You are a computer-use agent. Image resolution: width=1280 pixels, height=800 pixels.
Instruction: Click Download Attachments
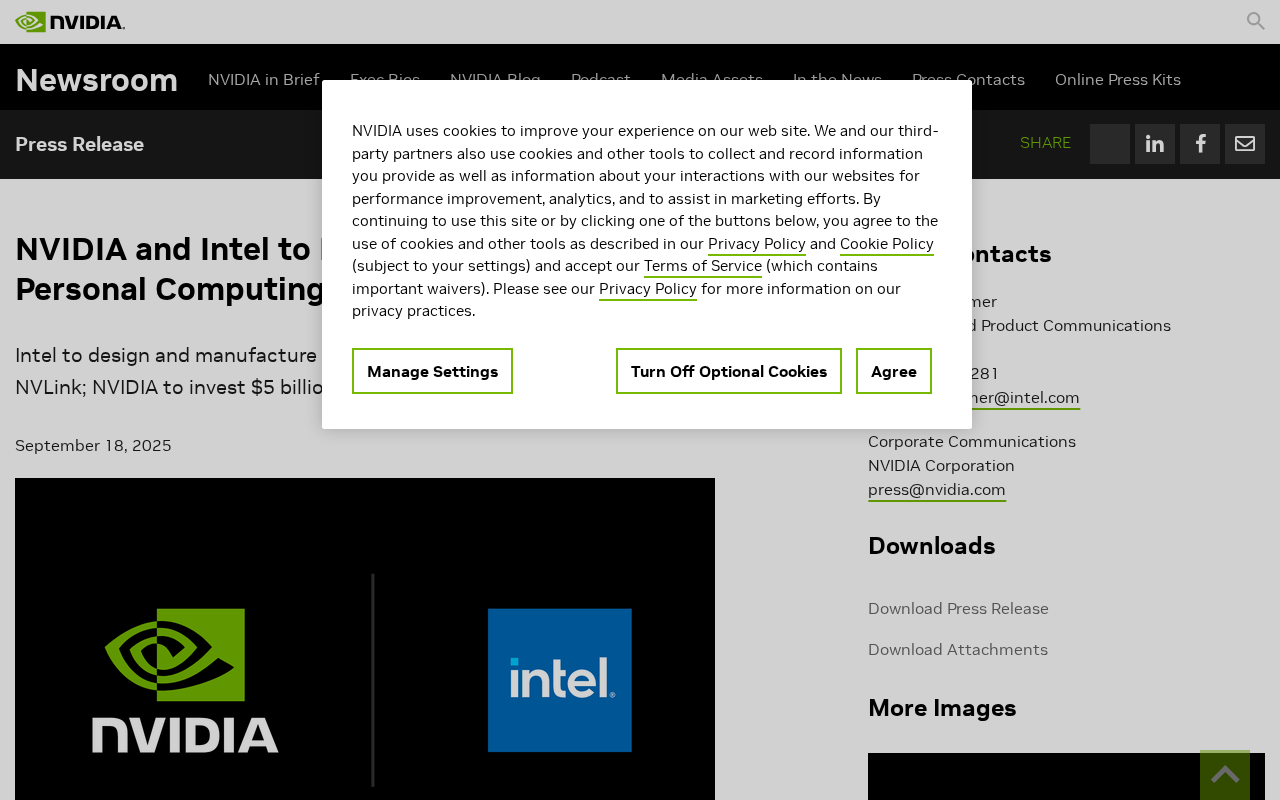(x=958, y=650)
